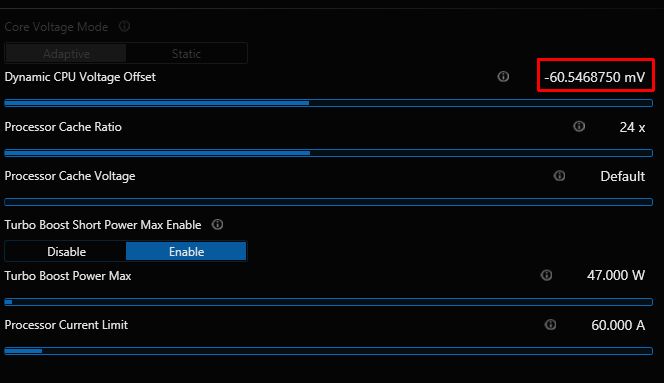This screenshot has width=664, height=383.
Task: Click info icon for Processor Cache Ratio
Action: (x=579, y=126)
